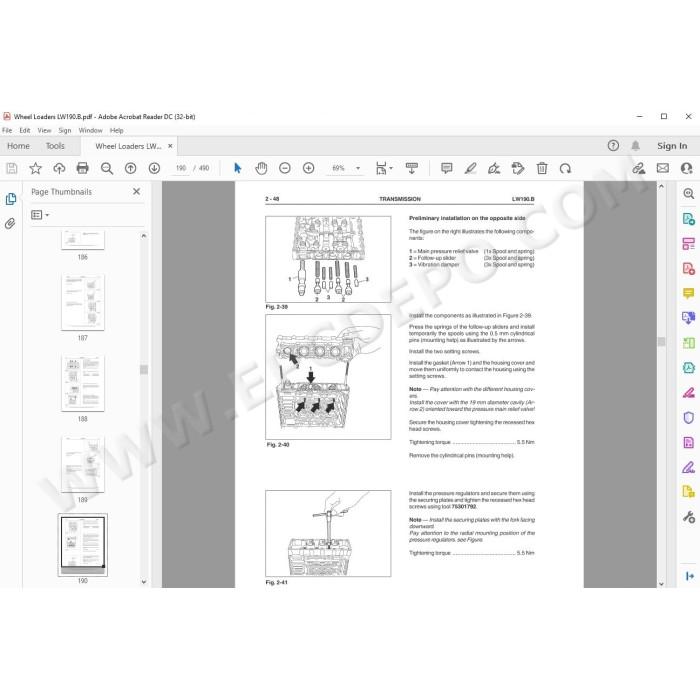700x700 pixels.
Task: Open the View menu
Action: 44,130
